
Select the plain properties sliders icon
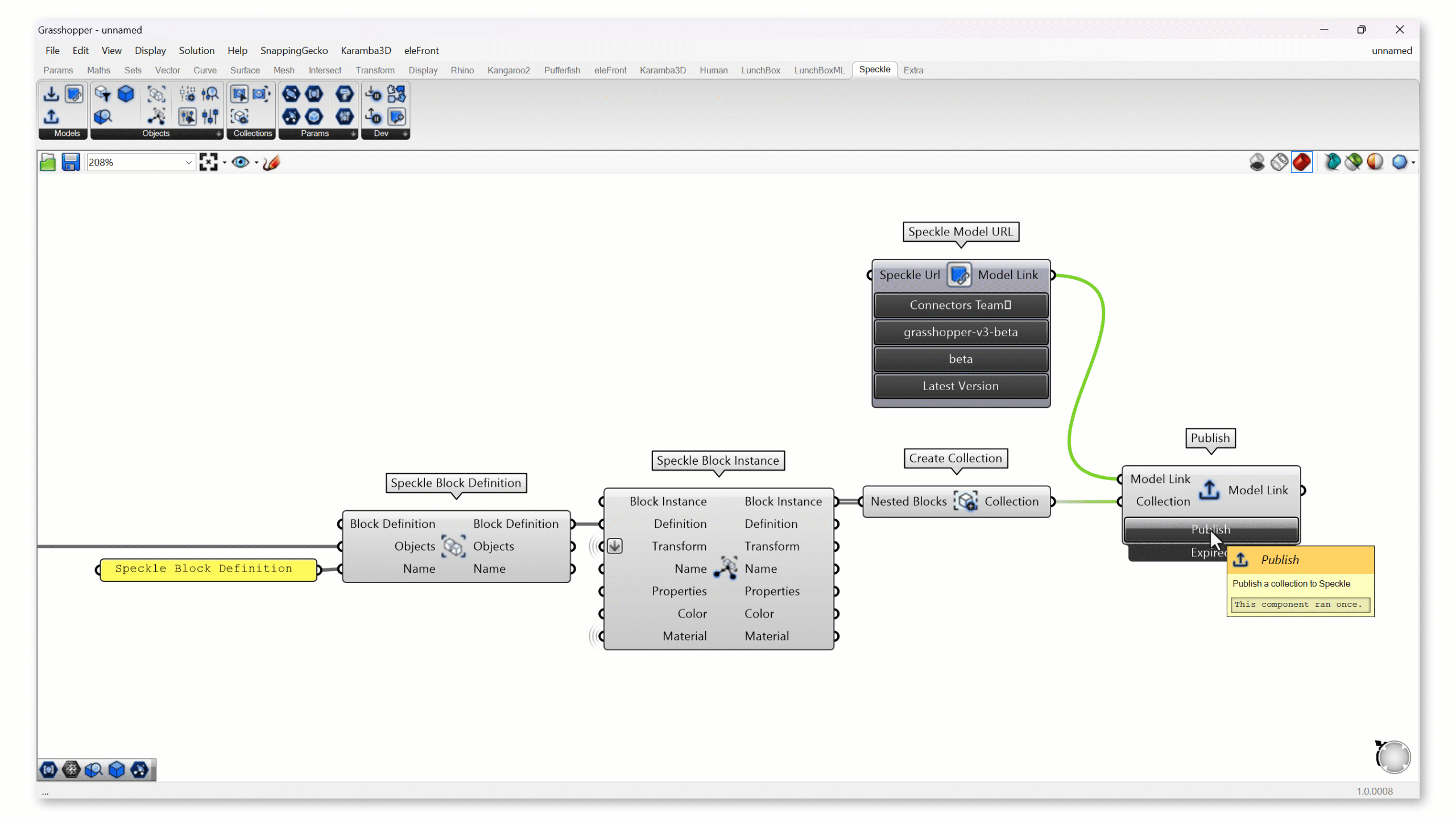click(210, 117)
